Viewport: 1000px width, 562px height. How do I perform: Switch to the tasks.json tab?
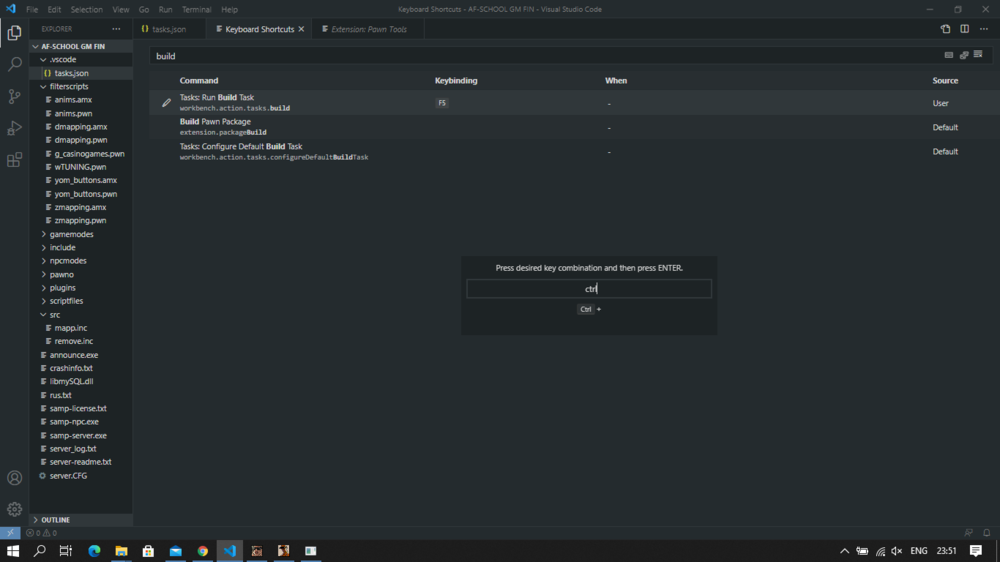168,29
